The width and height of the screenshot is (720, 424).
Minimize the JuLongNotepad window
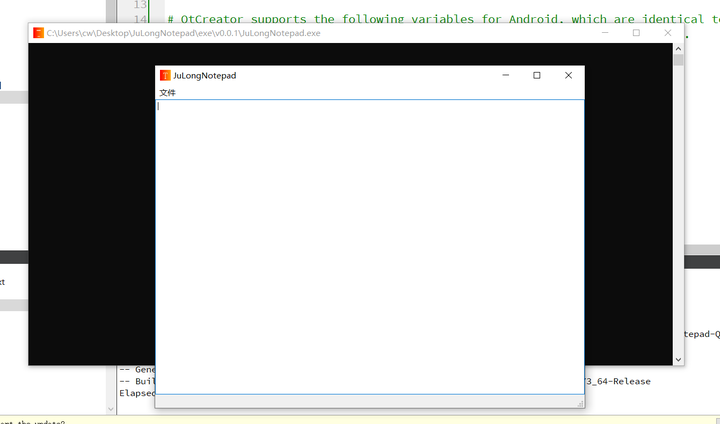pyautogui.click(x=506, y=75)
